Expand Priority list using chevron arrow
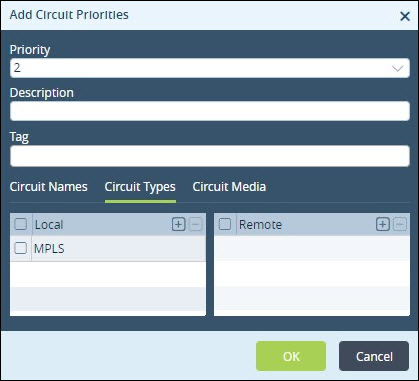 click(397, 68)
